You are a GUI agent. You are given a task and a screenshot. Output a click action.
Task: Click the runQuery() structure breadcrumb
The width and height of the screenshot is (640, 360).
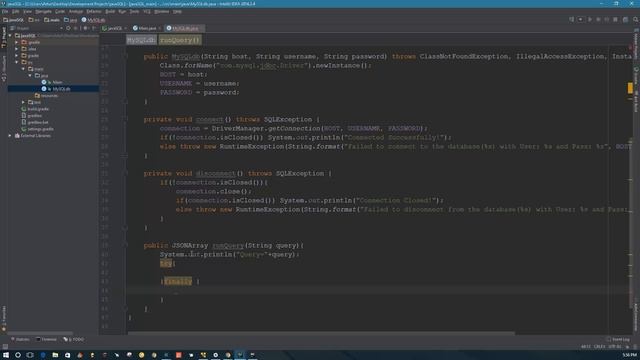(x=180, y=40)
